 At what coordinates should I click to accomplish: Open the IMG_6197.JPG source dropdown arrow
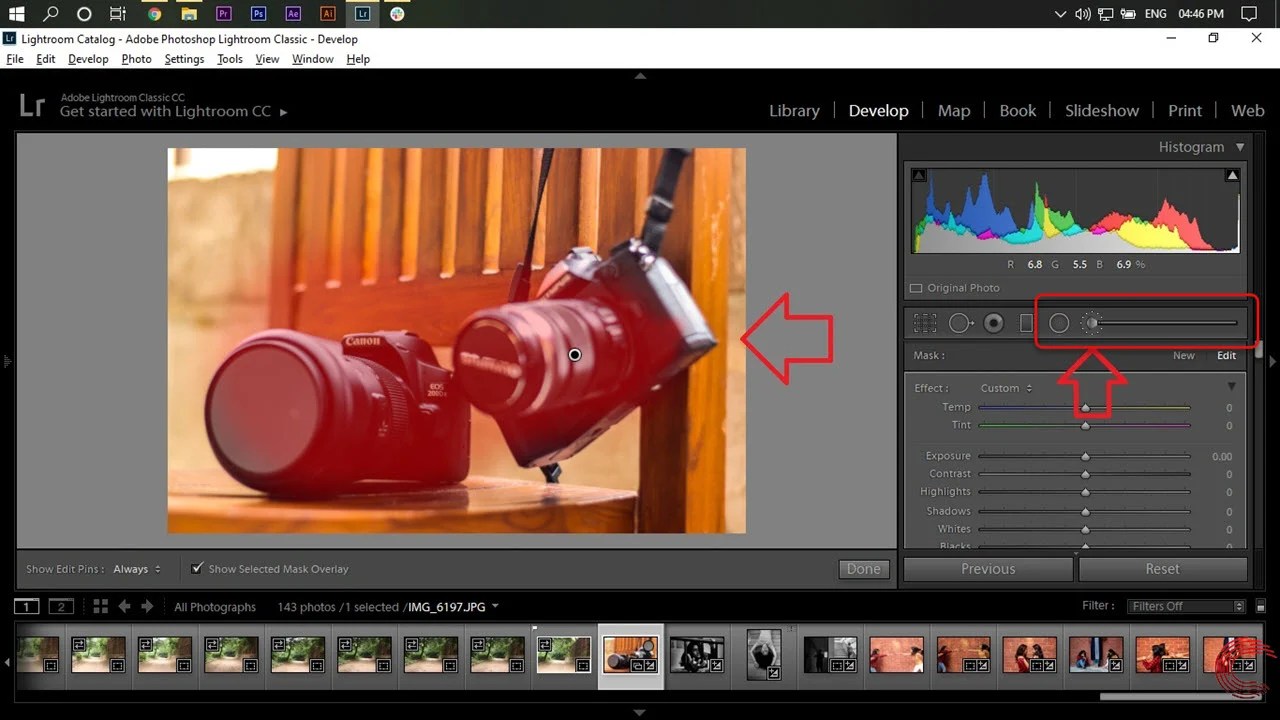pos(495,606)
